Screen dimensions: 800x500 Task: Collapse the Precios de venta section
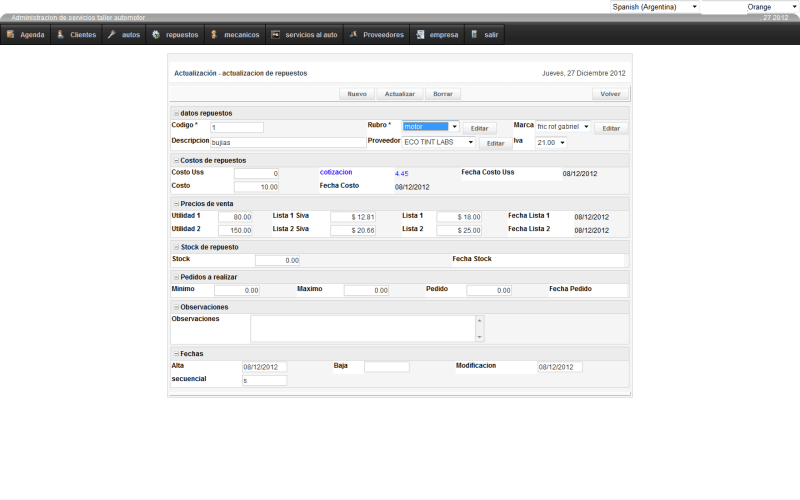tap(176, 203)
